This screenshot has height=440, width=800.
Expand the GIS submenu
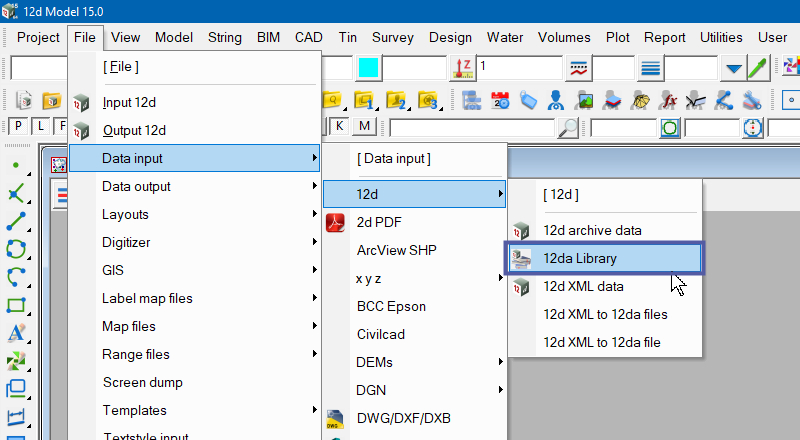pyautogui.click(x=194, y=271)
